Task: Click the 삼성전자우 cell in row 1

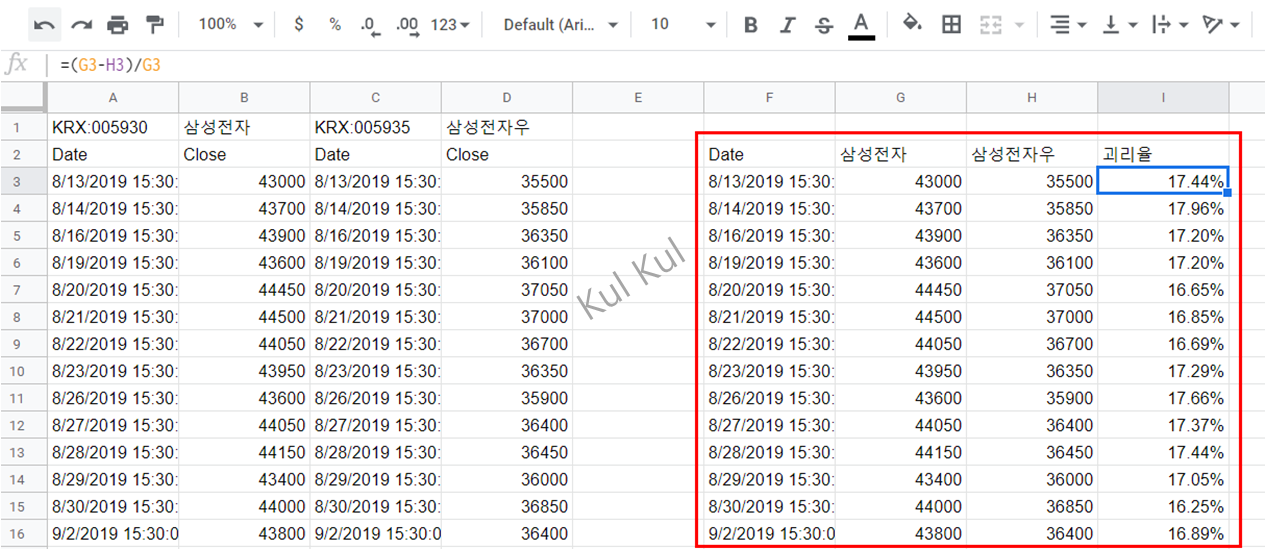Action: (x=507, y=127)
